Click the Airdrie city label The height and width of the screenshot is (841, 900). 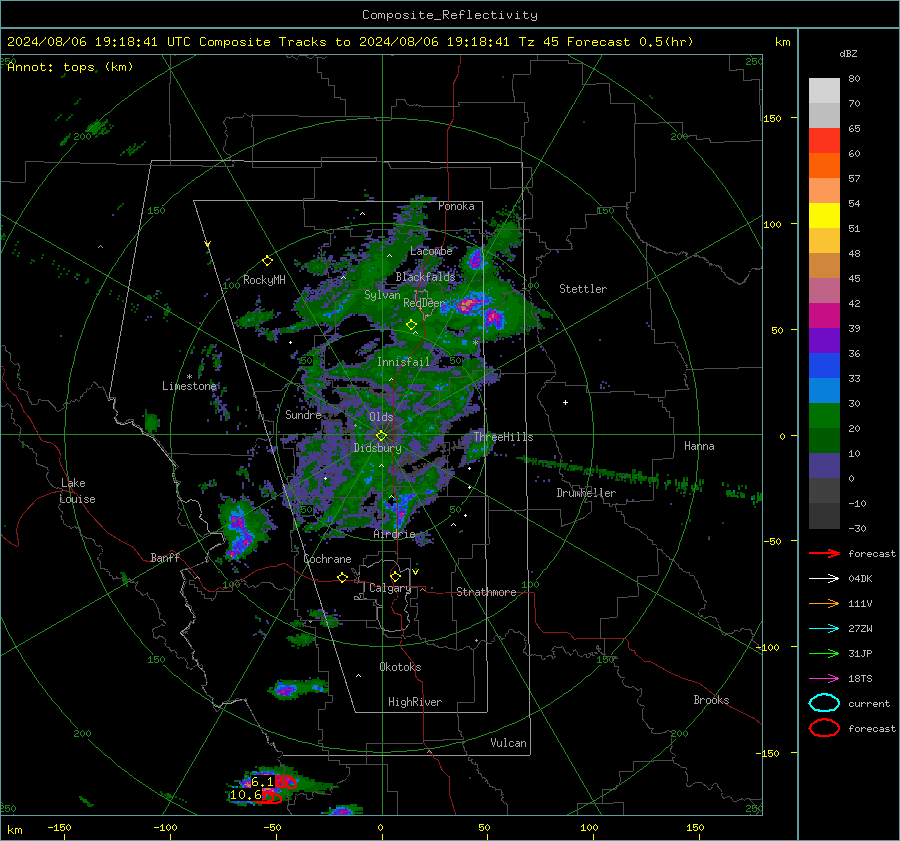click(394, 534)
